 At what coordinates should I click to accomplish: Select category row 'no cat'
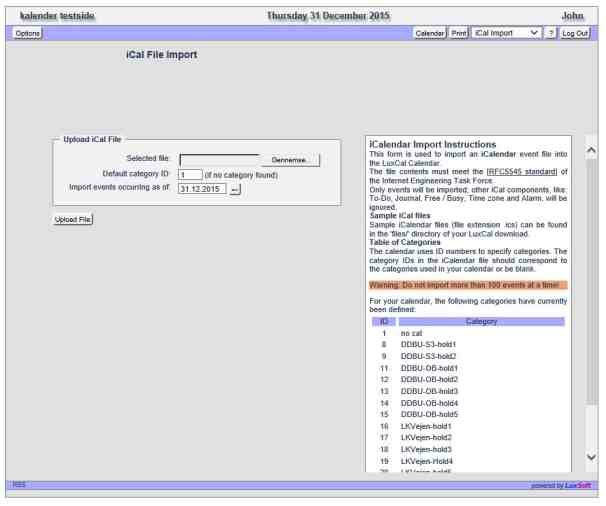pos(468,333)
